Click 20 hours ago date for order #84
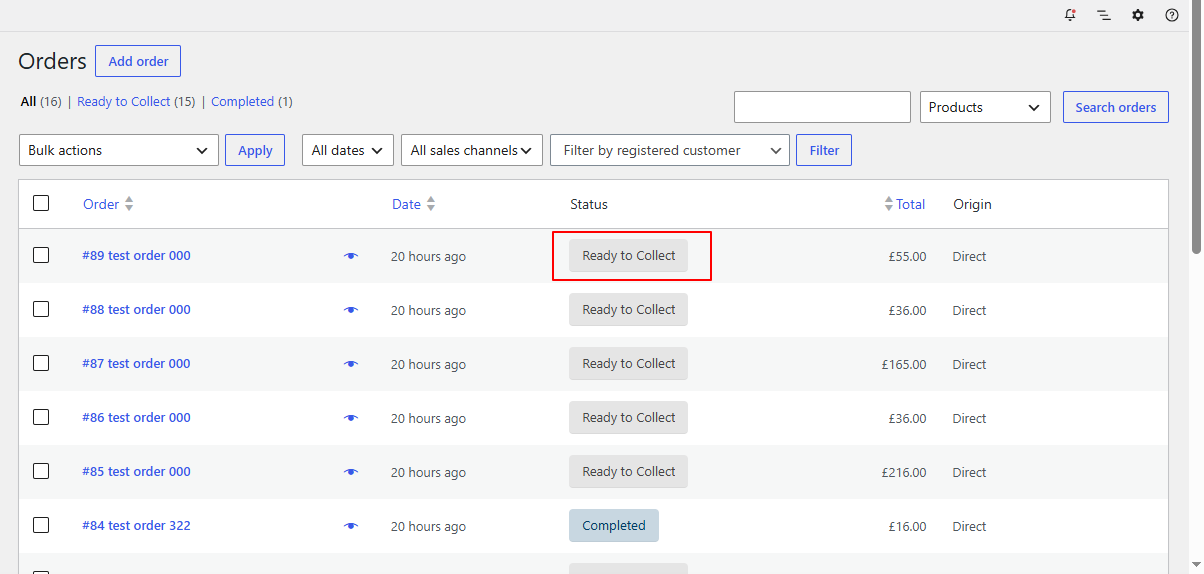1204x574 pixels. pos(428,527)
